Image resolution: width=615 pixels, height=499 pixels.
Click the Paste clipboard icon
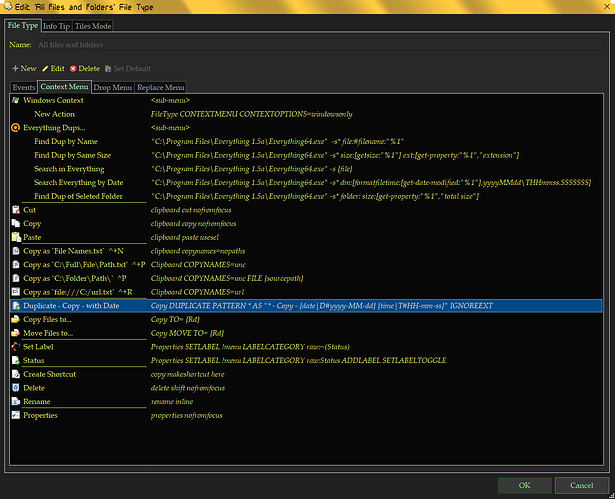click(x=15, y=237)
